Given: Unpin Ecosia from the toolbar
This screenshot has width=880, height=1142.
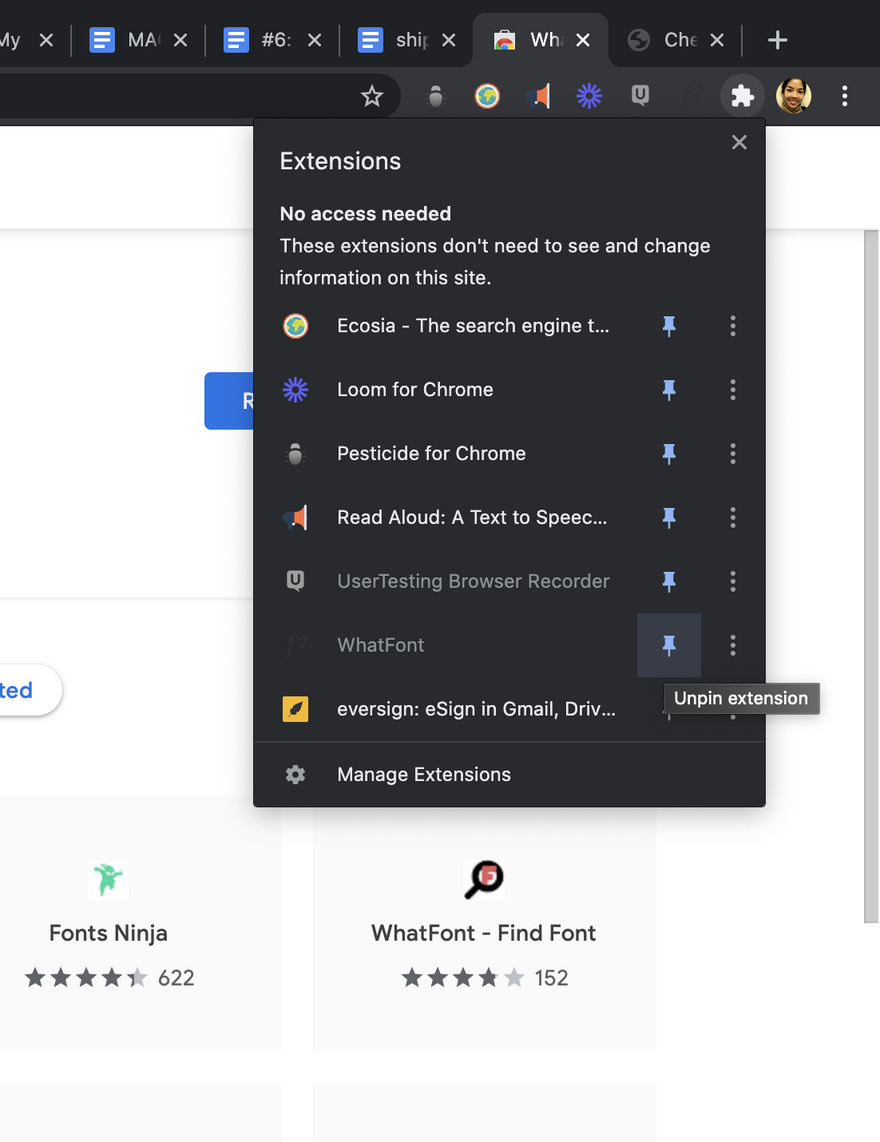Looking at the screenshot, I should [669, 326].
